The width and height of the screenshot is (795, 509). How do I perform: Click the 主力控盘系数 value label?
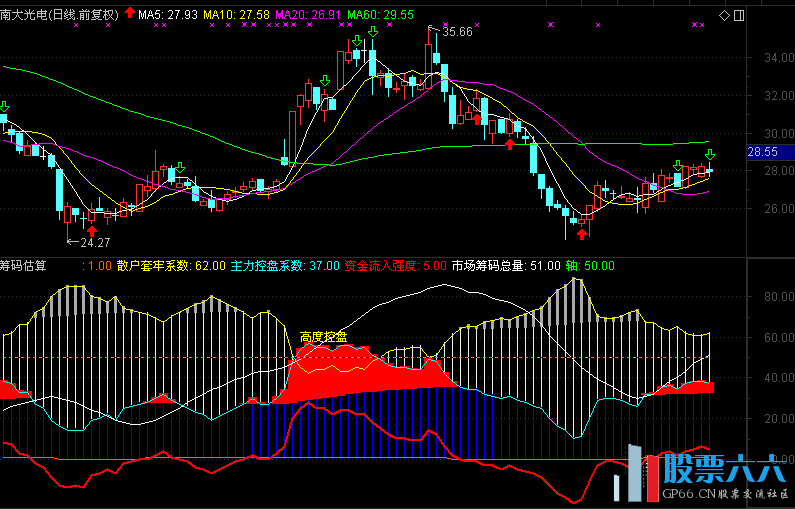[x=284, y=266]
